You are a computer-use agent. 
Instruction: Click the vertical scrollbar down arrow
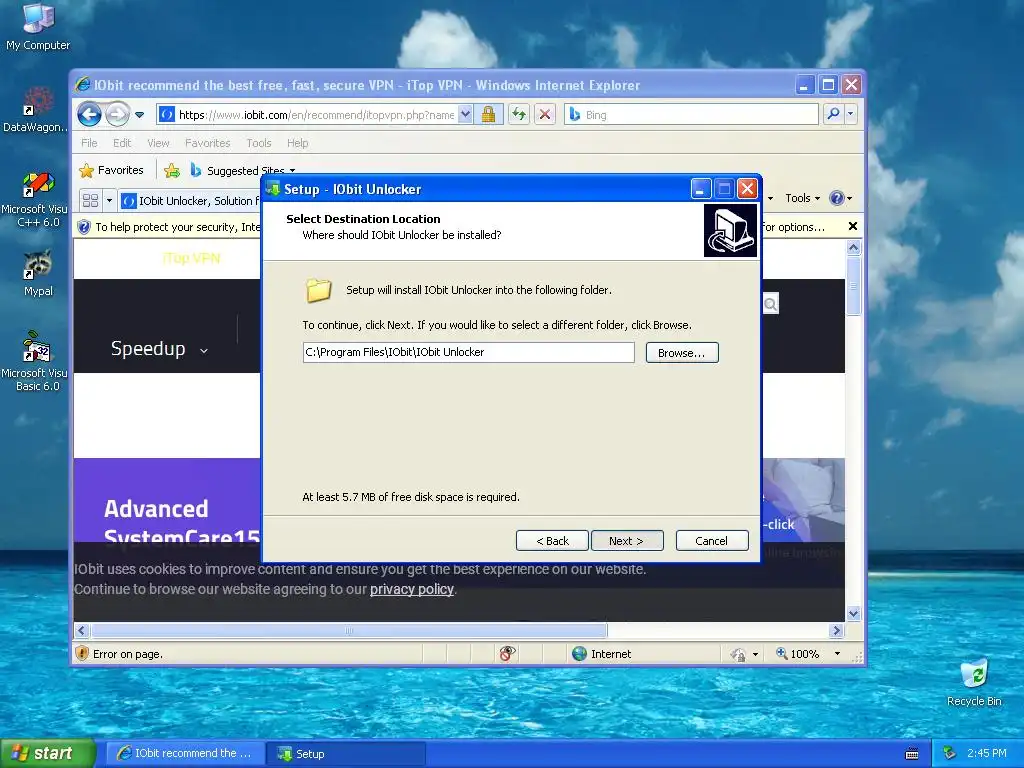click(853, 613)
